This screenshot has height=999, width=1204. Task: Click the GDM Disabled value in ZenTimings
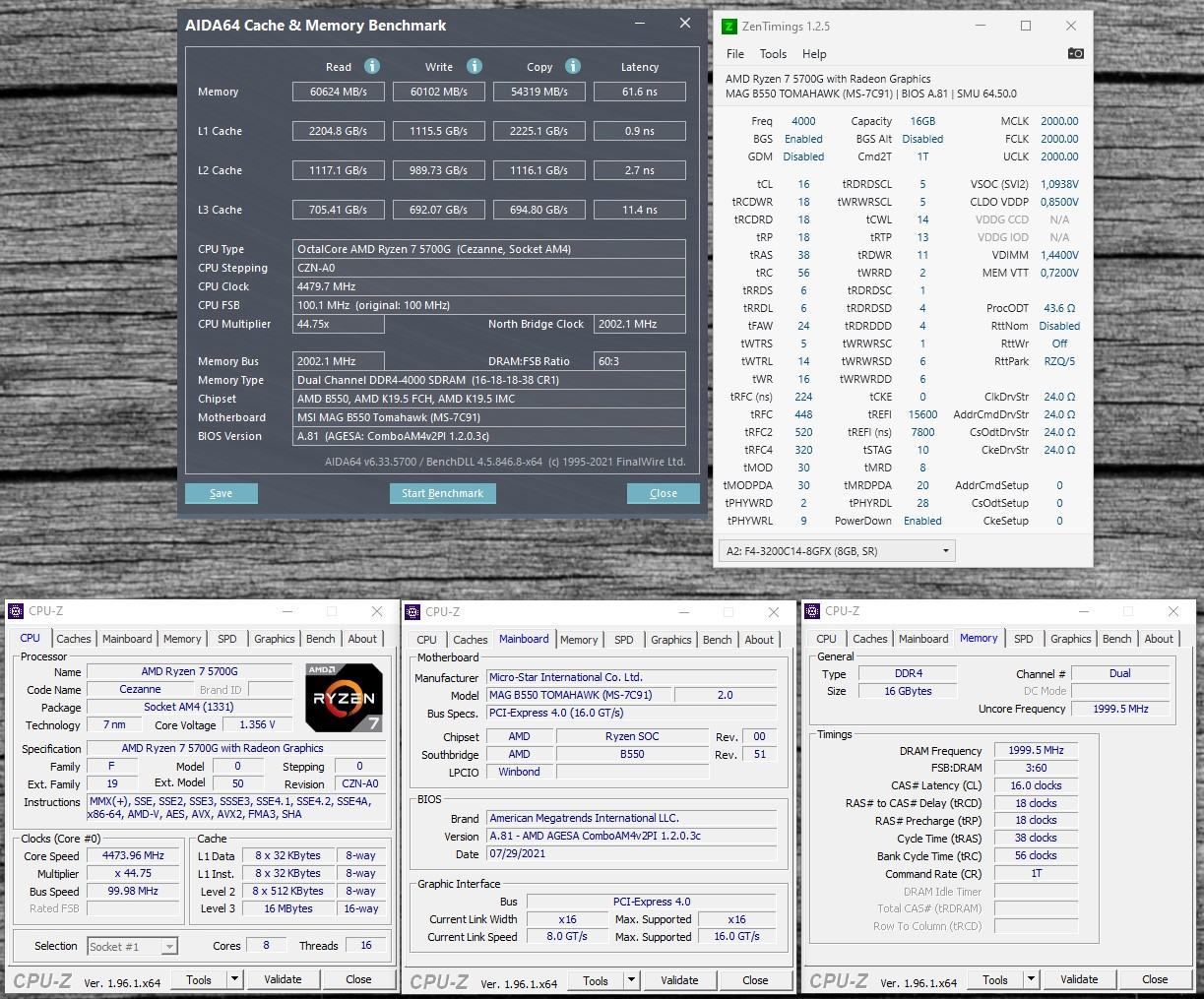pyautogui.click(x=803, y=156)
